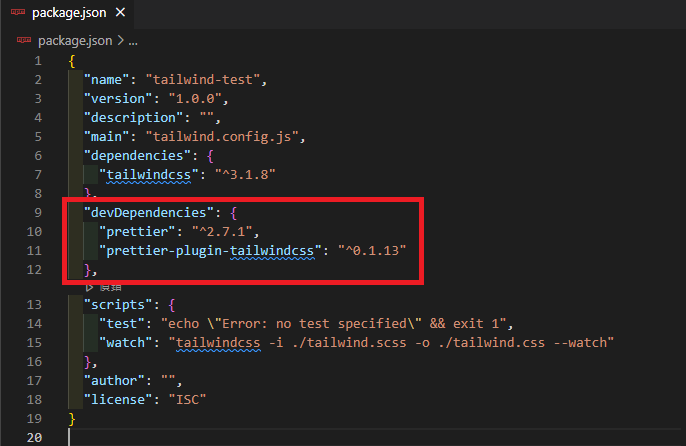
Task: Click the npm icon in the breadcrumb
Action: (x=24, y=40)
